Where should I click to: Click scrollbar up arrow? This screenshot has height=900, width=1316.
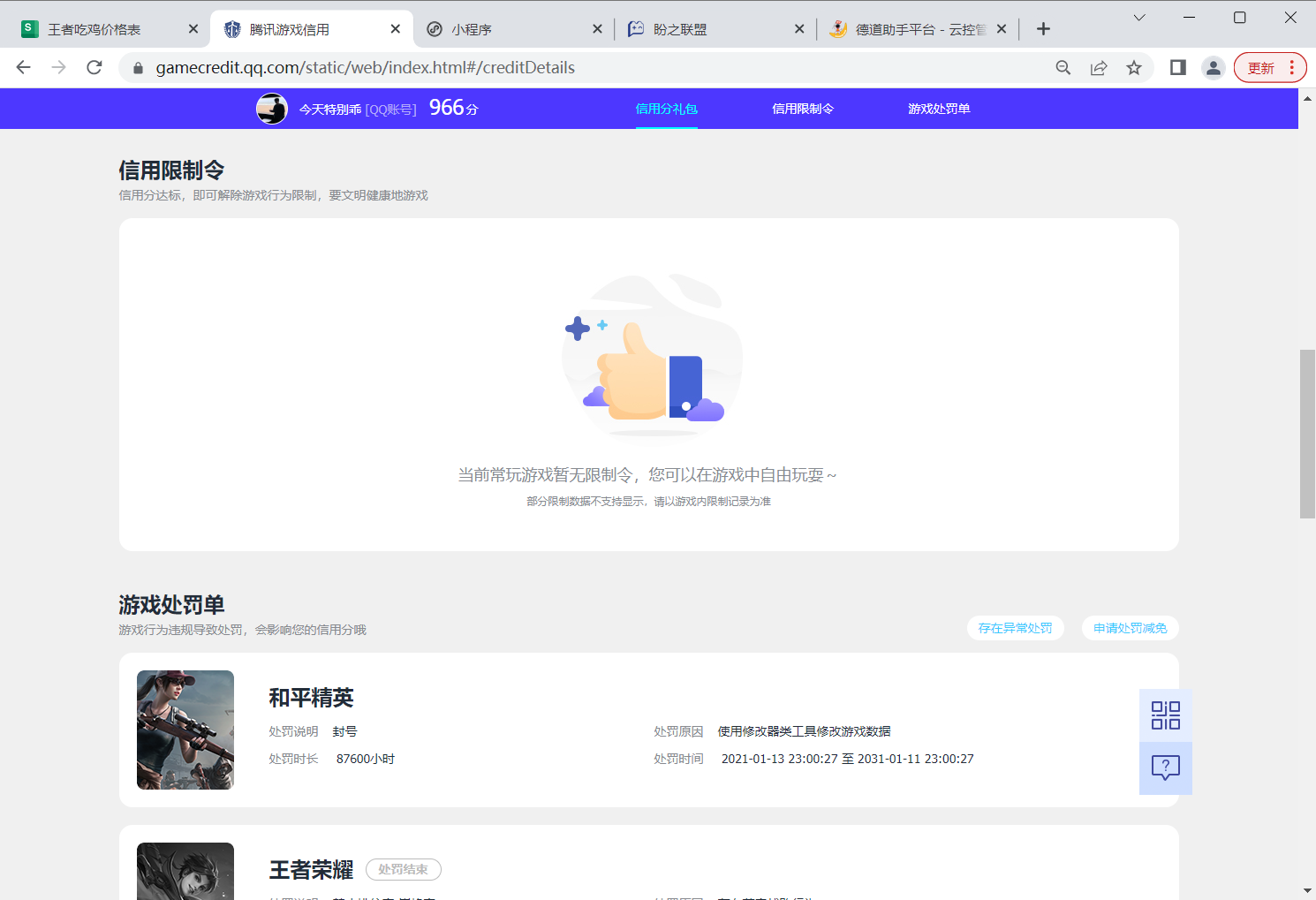tap(1307, 98)
